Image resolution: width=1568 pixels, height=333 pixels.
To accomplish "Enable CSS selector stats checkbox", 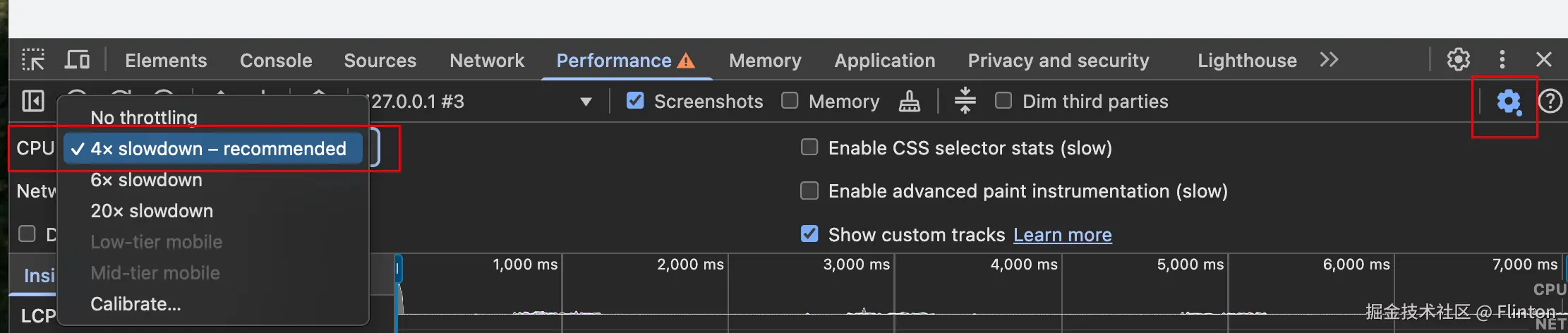I will [x=809, y=147].
